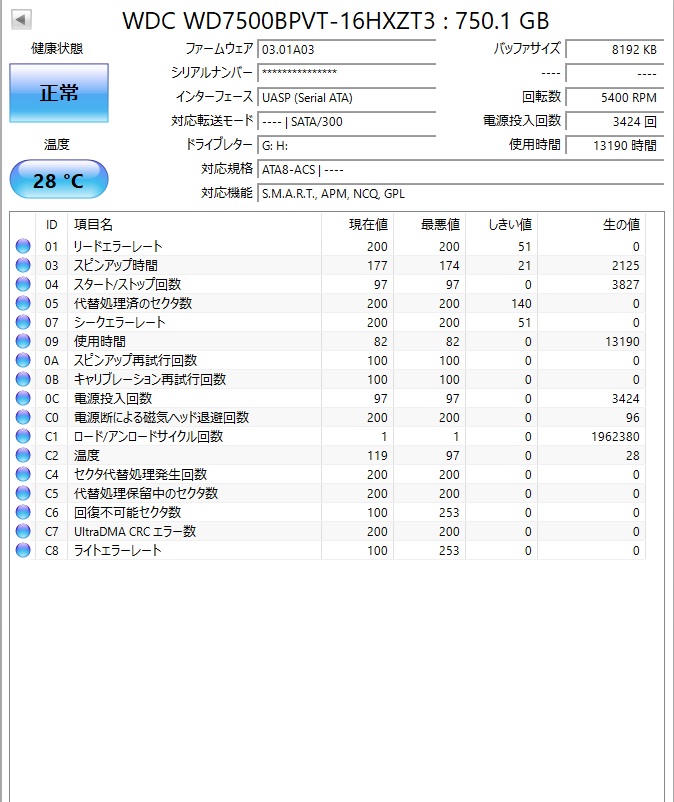The height and width of the screenshot is (802, 674).
Task: Click status orb for ID 01 リードエラーレート
Action: [23, 246]
